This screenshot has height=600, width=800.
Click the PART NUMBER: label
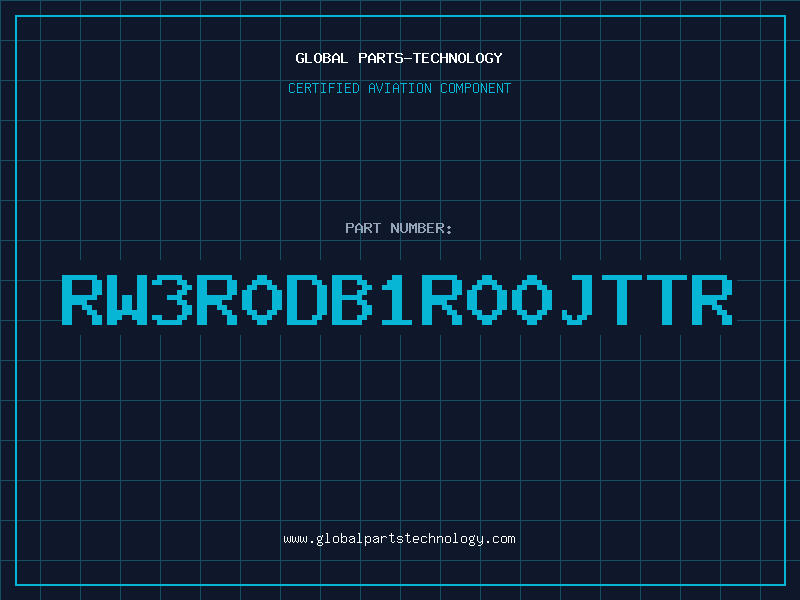coord(398,228)
